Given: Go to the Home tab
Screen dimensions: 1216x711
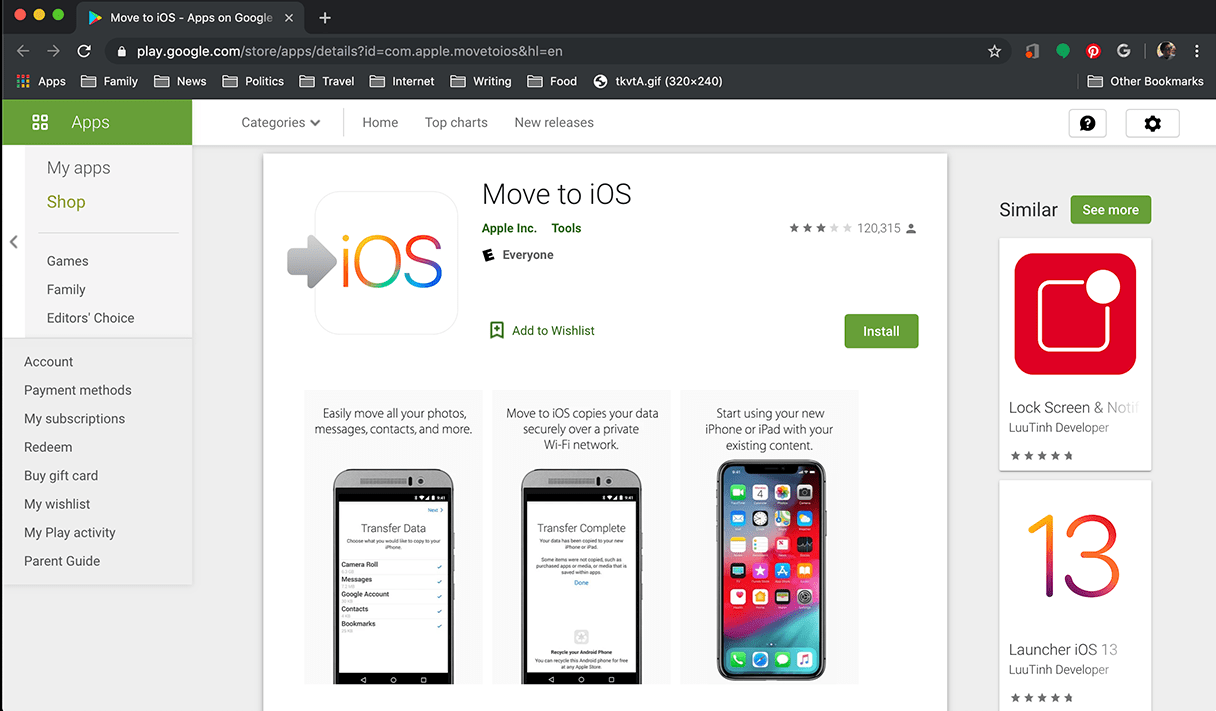Looking at the screenshot, I should (x=380, y=123).
